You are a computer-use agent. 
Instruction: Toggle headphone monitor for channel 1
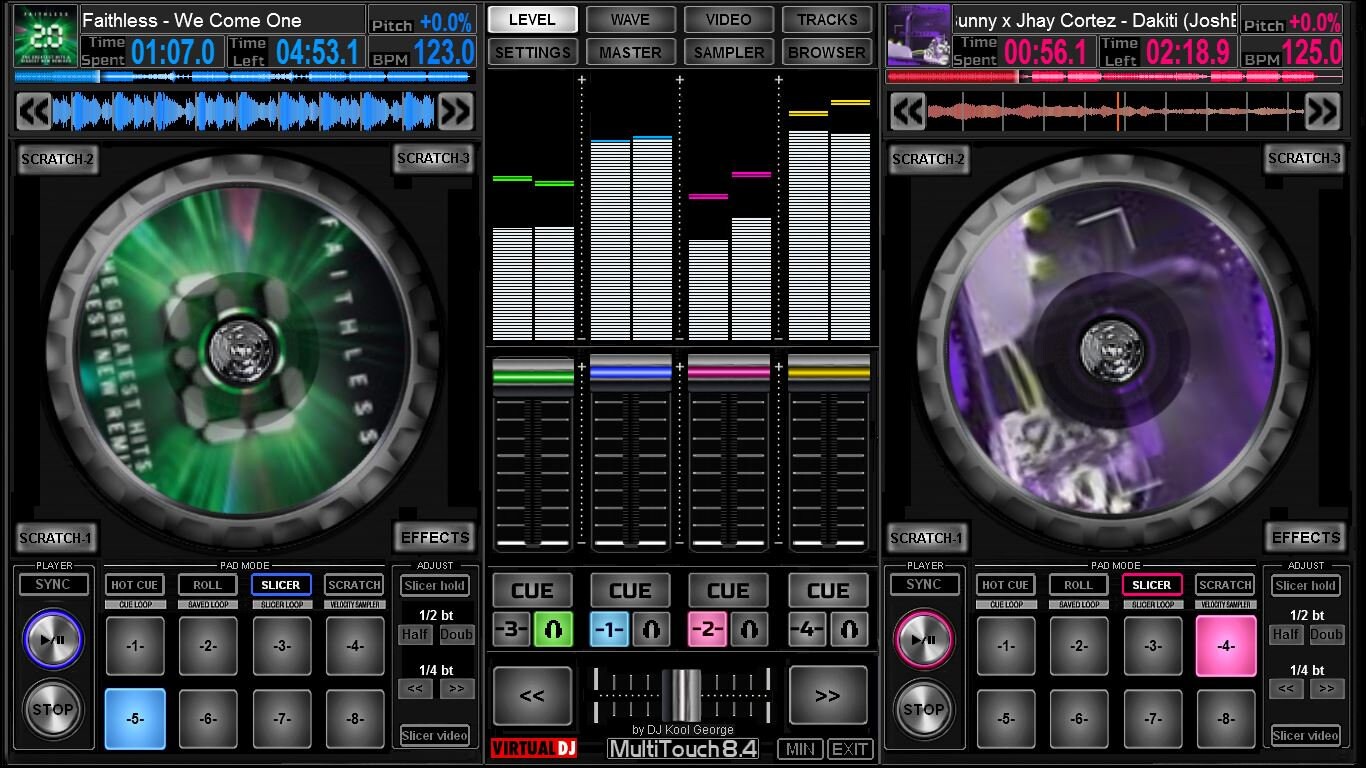tap(650, 629)
